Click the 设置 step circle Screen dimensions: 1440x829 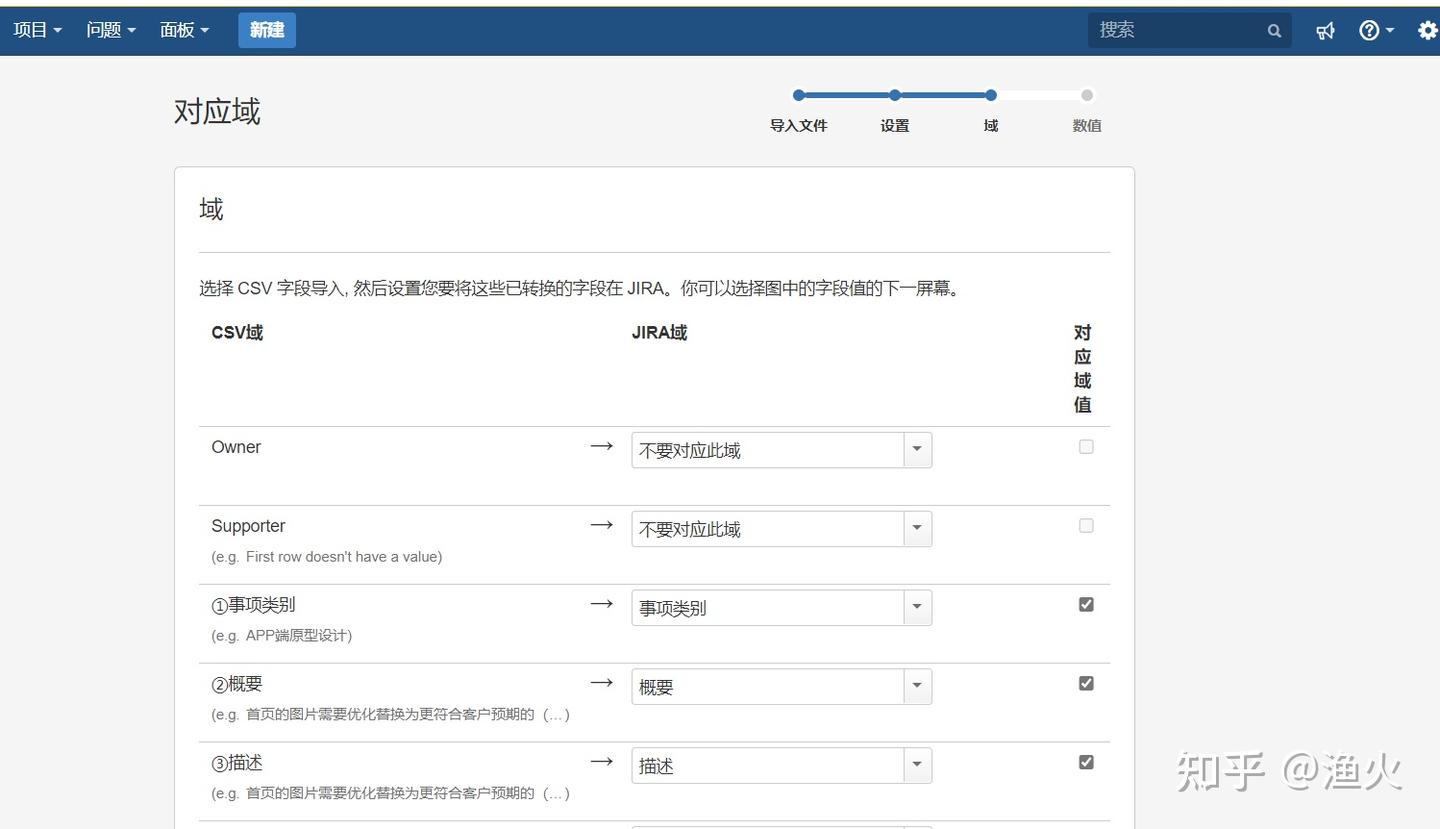click(894, 96)
